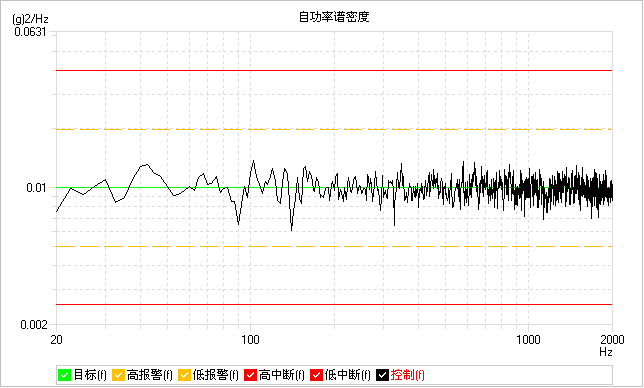Screen dimensions: 644x388
Task: Select the 目标(f) legend label text
Action: click(90, 375)
